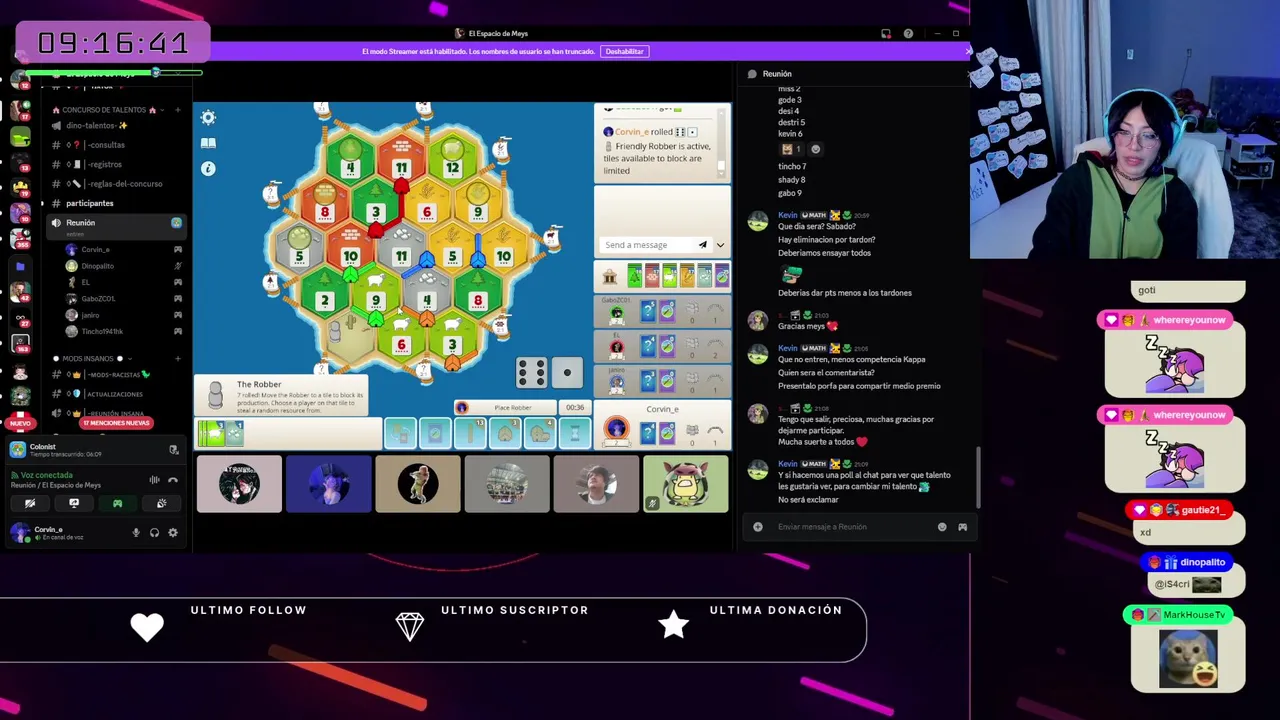Open the soundboard button
This screenshot has height=720, width=1280.
(161, 504)
